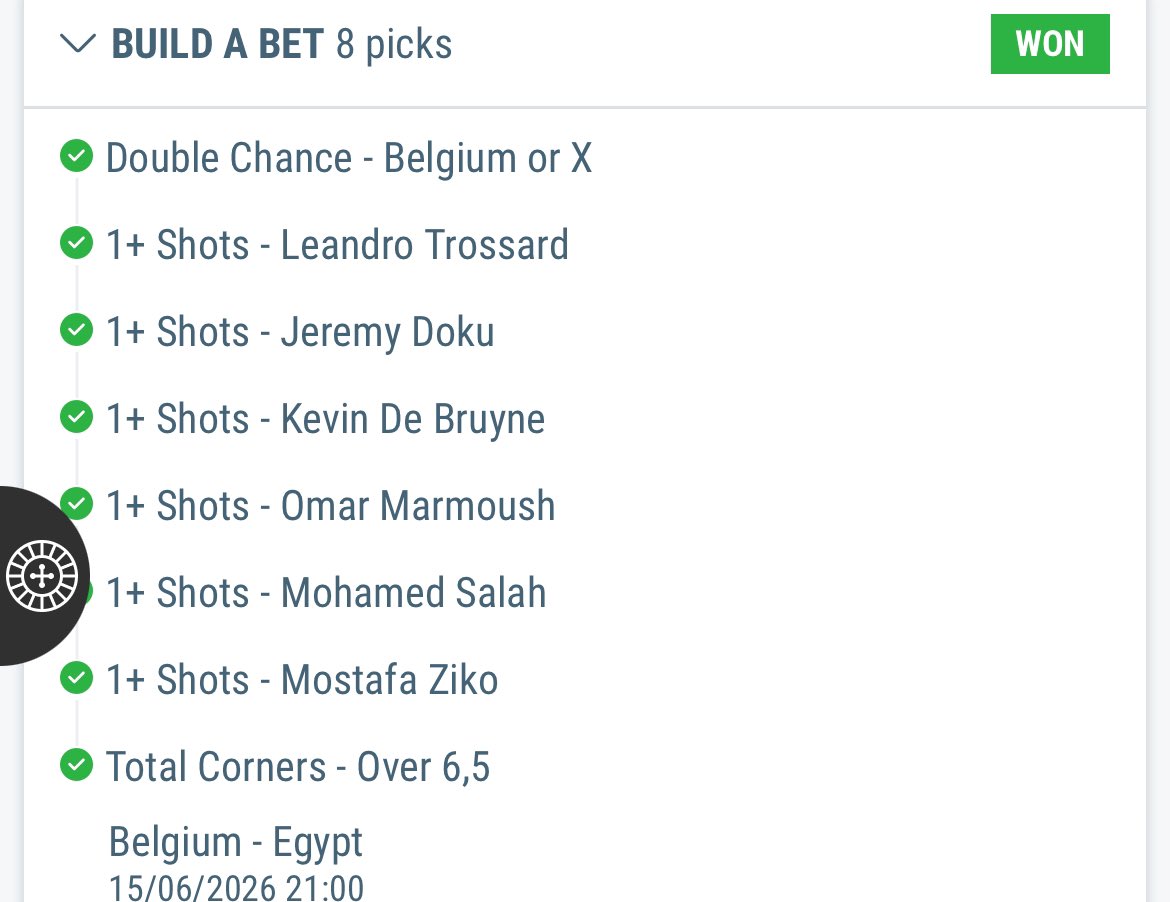Select Total Corners - Over 6,5 pick

(298, 767)
